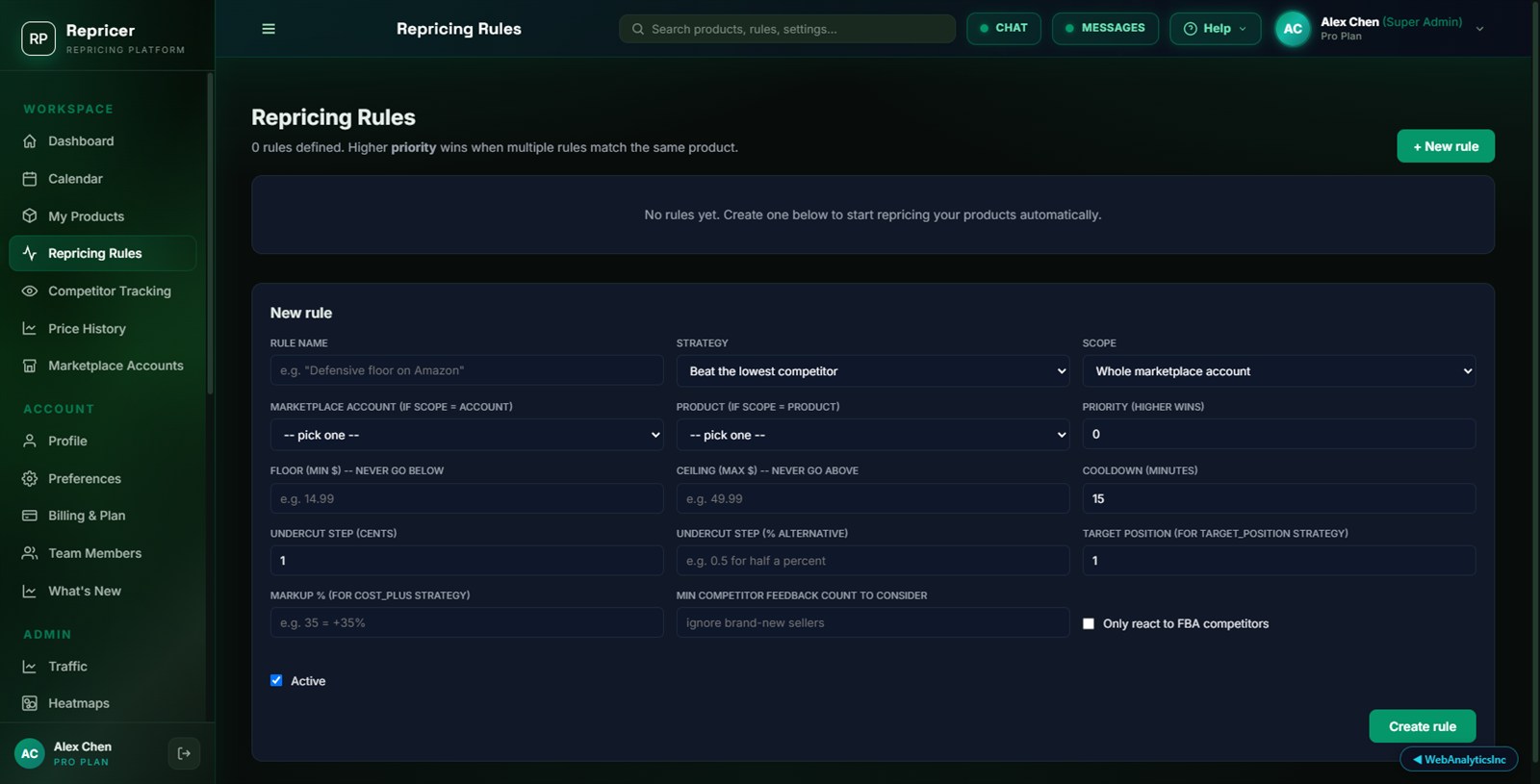Image resolution: width=1540 pixels, height=784 pixels.
Task: Expand the Help menu
Action: coord(1216,29)
